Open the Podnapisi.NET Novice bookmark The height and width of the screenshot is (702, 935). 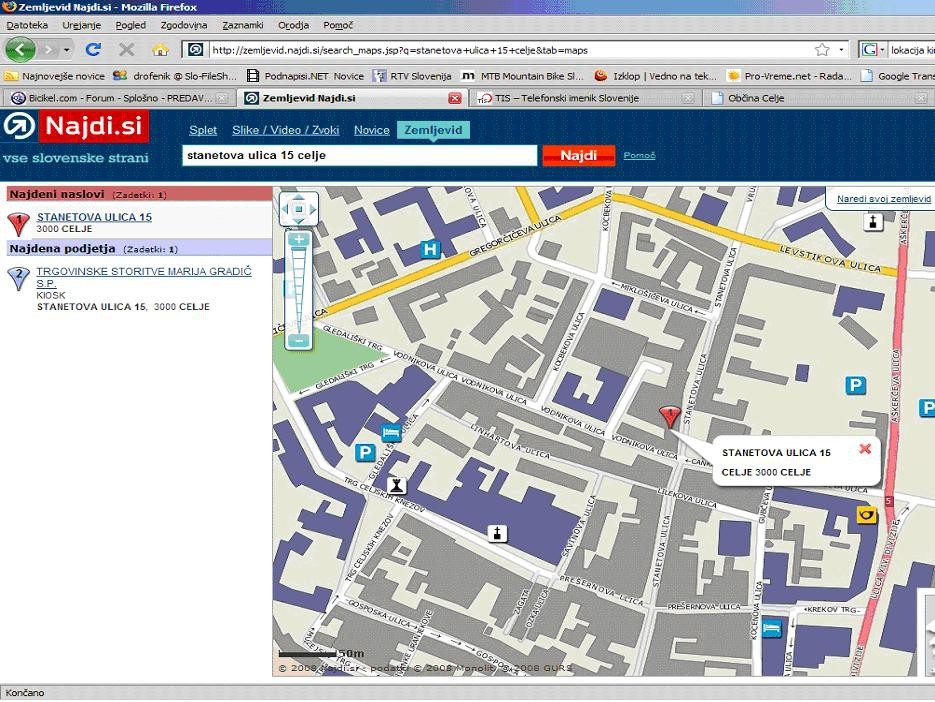[x=306, y=76]
